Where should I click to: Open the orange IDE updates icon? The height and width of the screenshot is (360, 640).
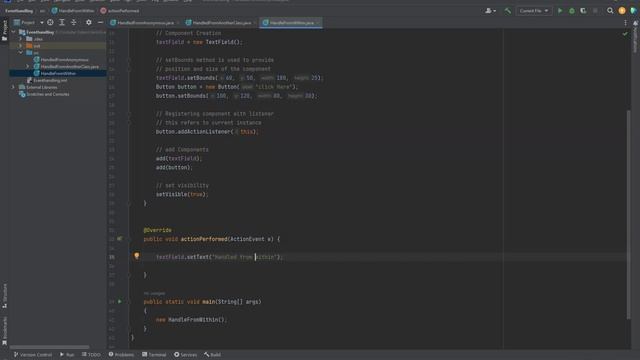(x=622, y=11)
